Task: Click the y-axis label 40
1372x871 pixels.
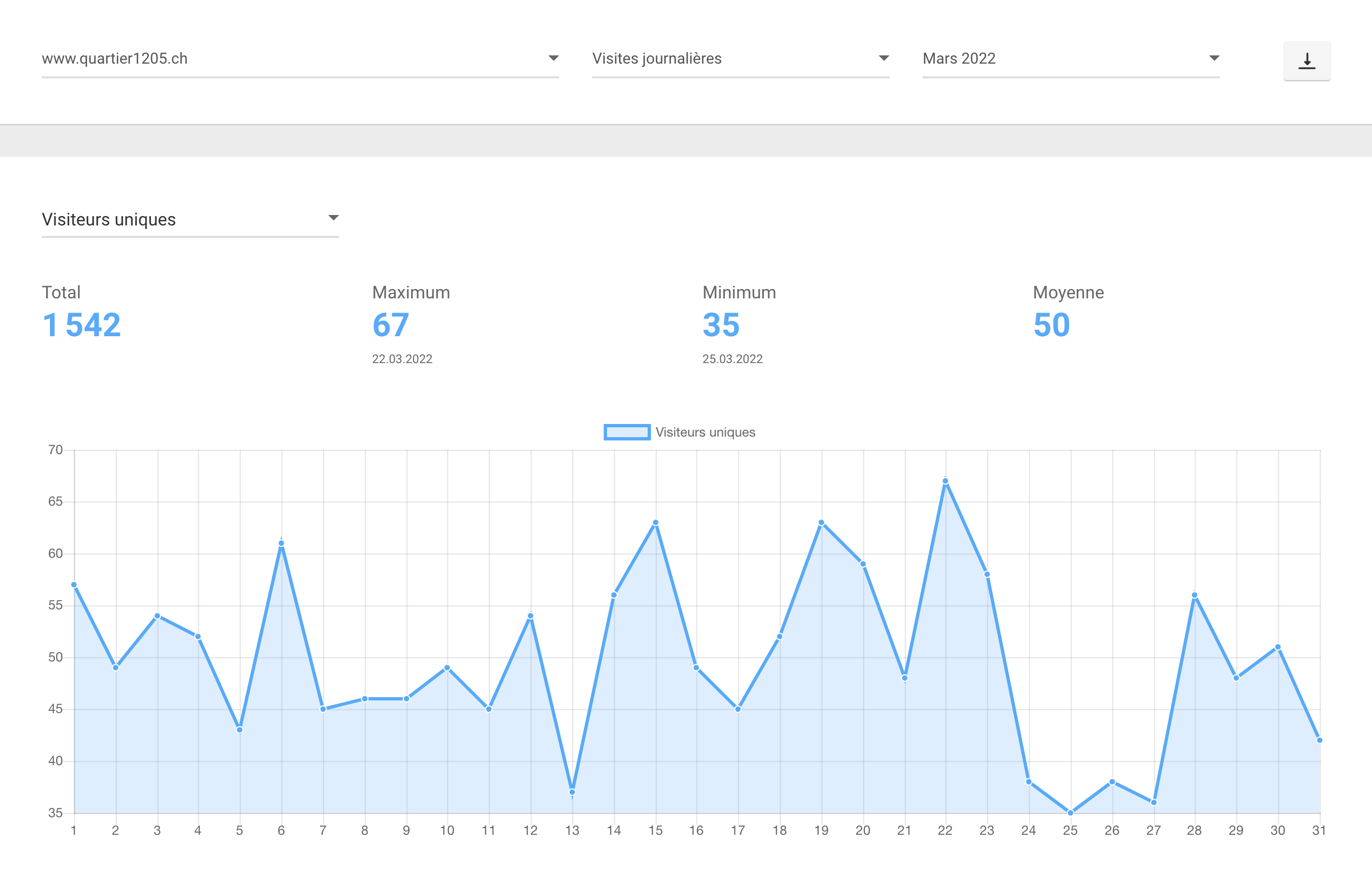Action: 55,761
